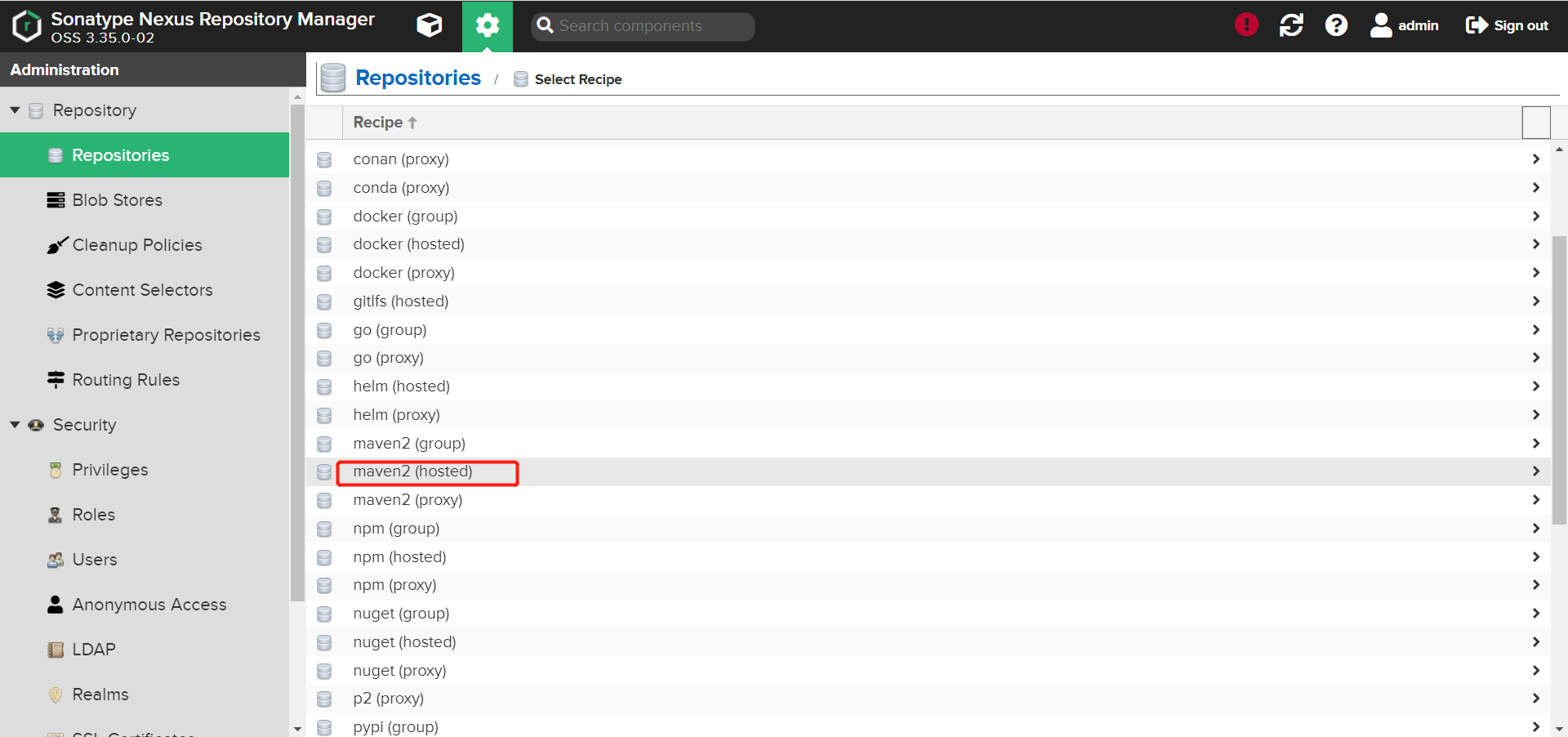Image resolution: width=1568 pixels, height=737 pixels.
Task: Open the admin user account
Action: tap(1405, 25)
